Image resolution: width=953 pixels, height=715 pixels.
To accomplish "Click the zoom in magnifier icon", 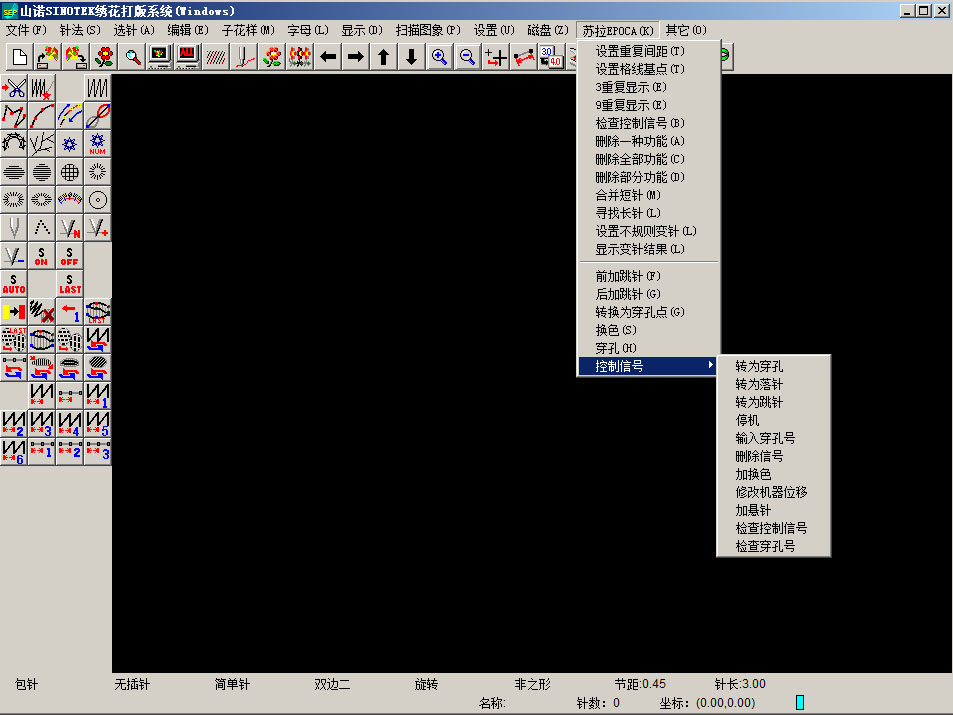I will [x=439, y=57].
